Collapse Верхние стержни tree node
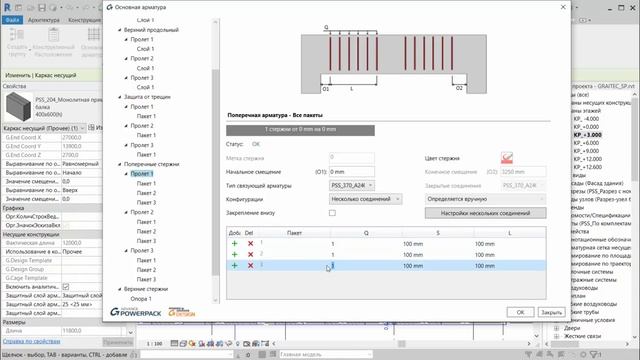 (120, 289)
